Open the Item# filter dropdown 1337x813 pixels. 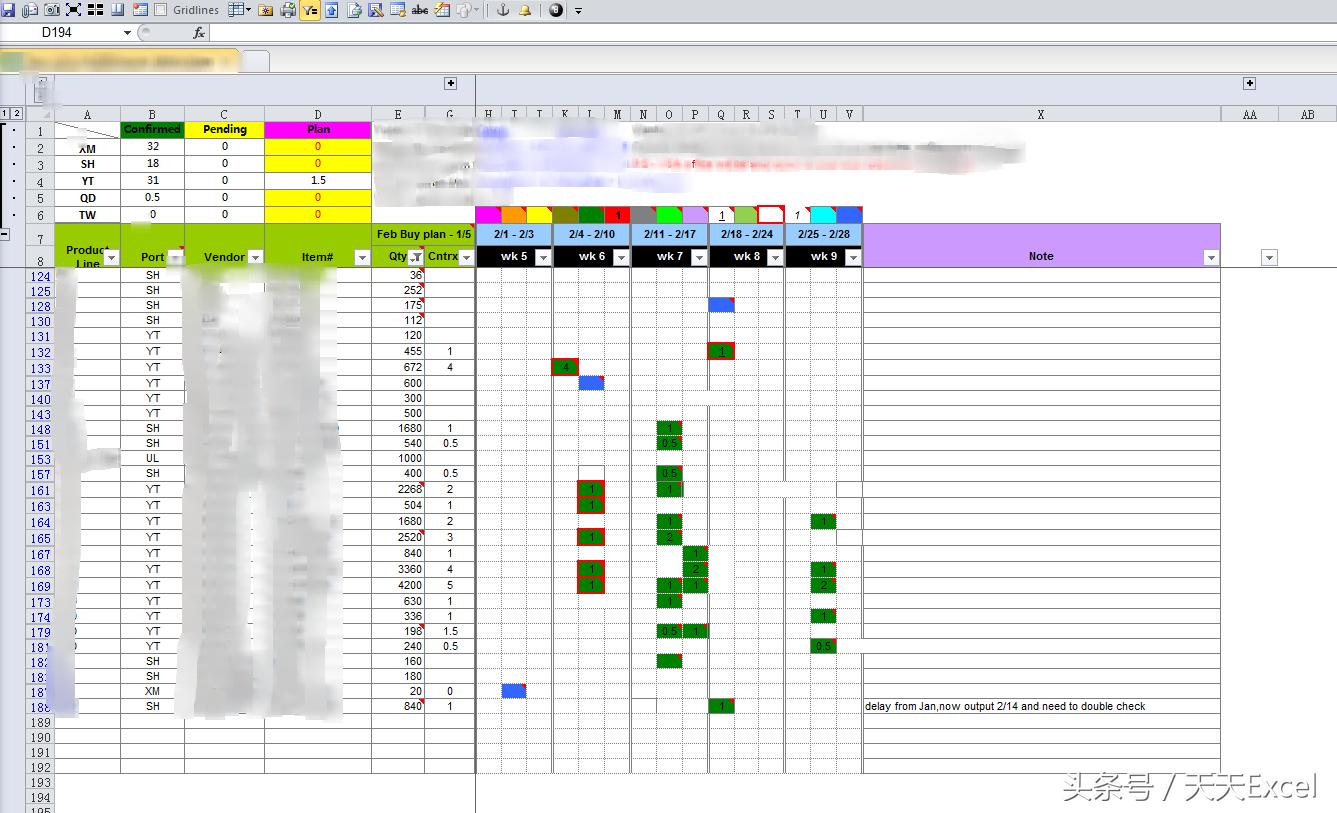tap(362, 258)
